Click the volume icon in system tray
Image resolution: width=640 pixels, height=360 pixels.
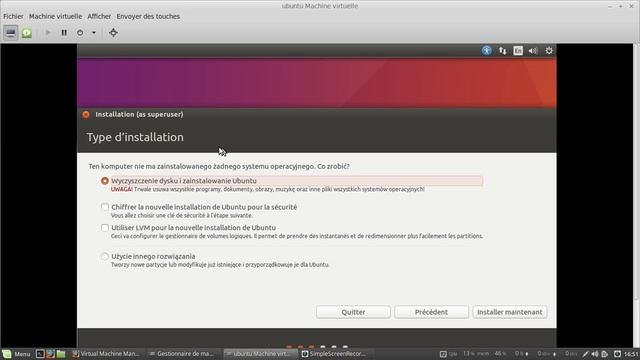(595, 354)
